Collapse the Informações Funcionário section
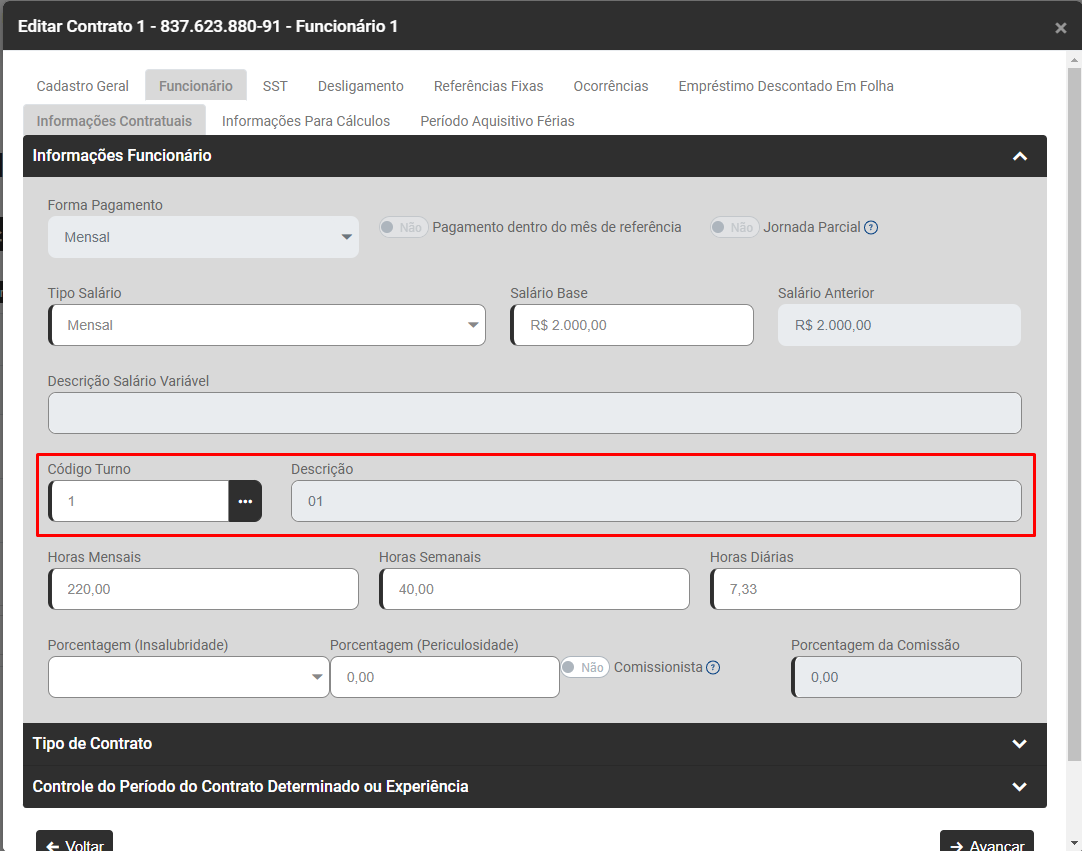The image size is (1082, 851). [x=1019, y=156]
